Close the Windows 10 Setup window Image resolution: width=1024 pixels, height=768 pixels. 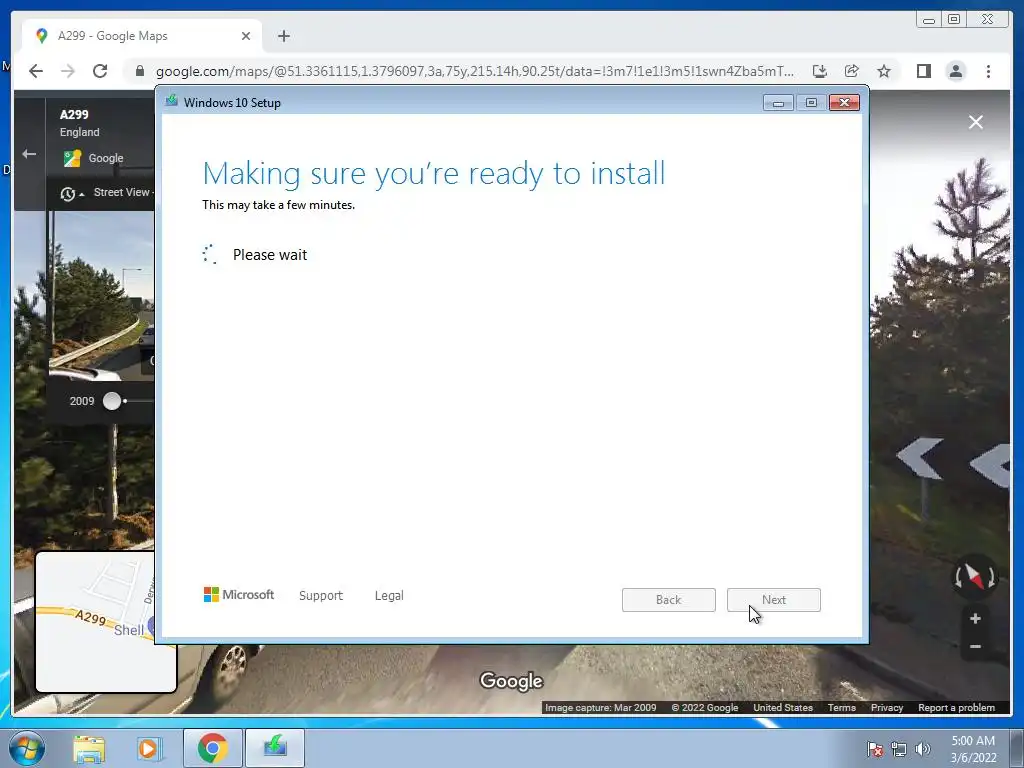pyautogui.click(x=844, y=103)
